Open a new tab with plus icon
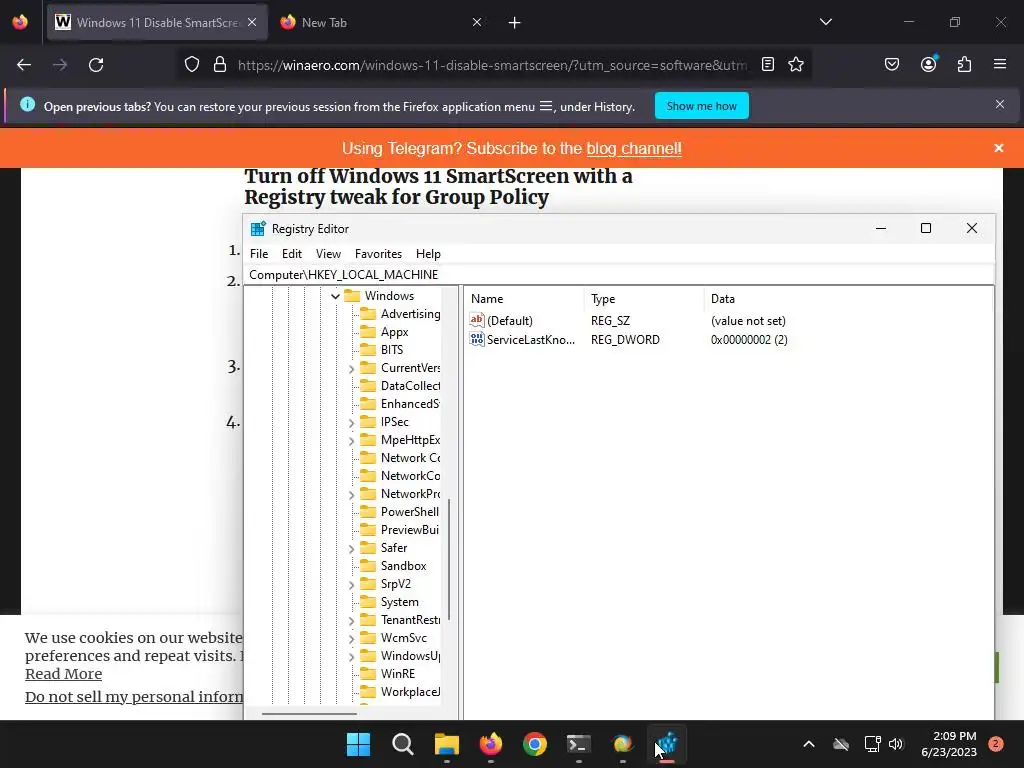 pyautogui.click(x=515, y=23)
